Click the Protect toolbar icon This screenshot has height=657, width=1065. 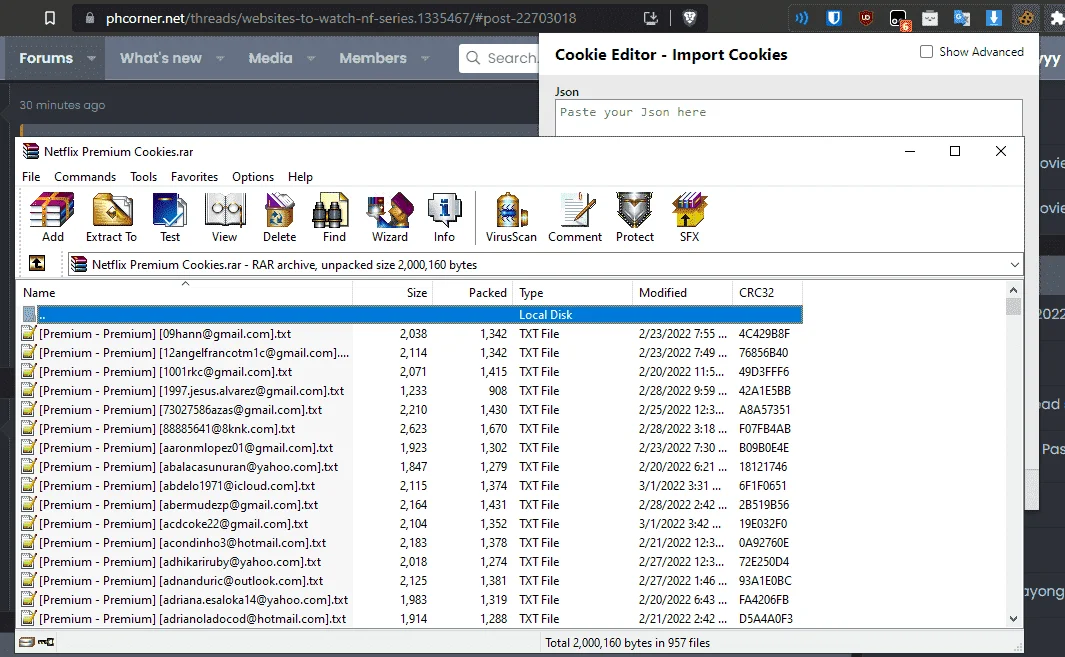coord(634,217)
